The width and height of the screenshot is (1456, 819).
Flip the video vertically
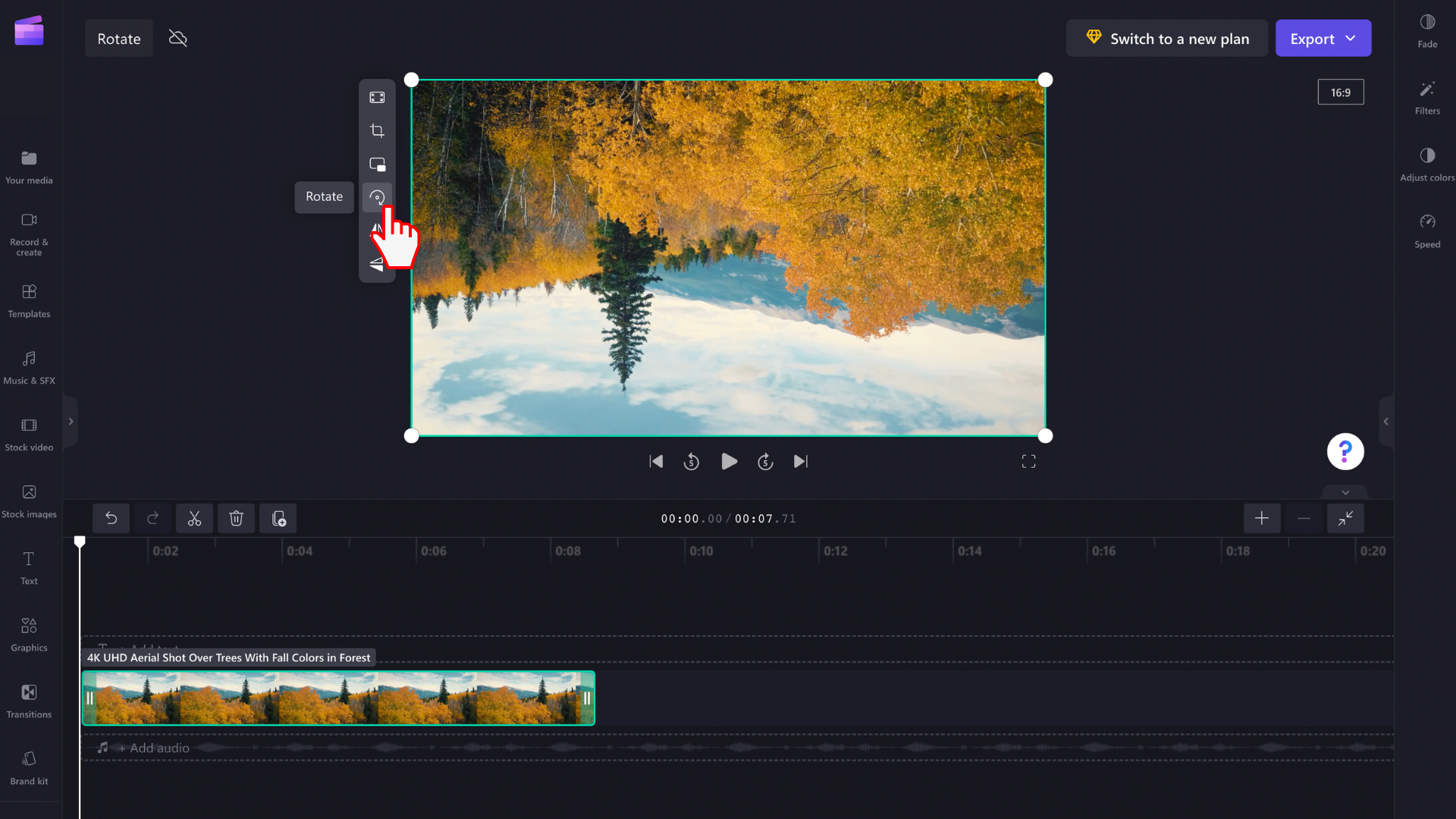[377, 264]
